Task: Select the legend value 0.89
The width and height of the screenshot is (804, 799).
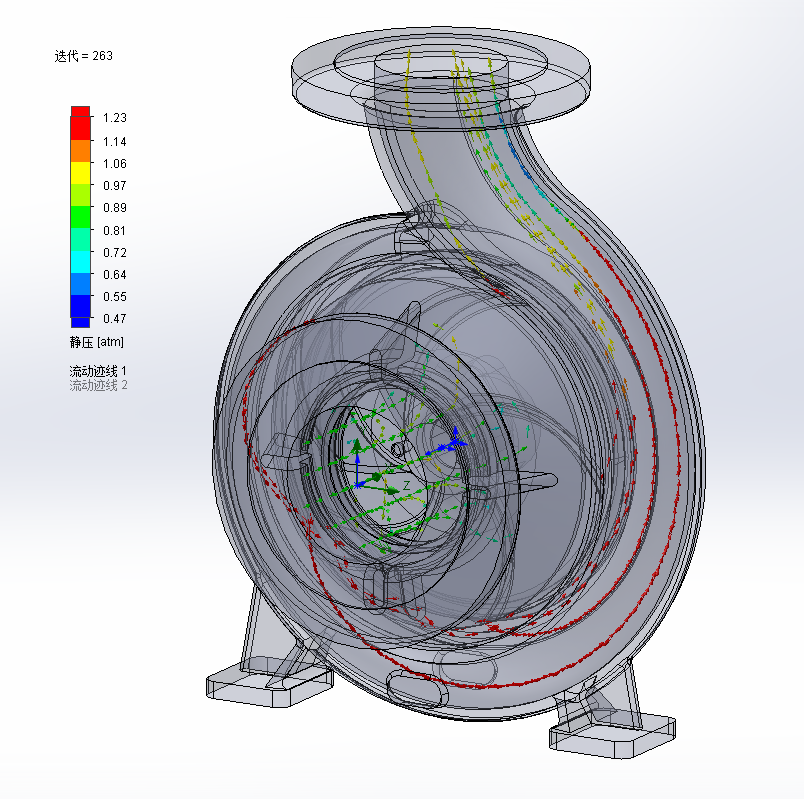Action: 114,208
